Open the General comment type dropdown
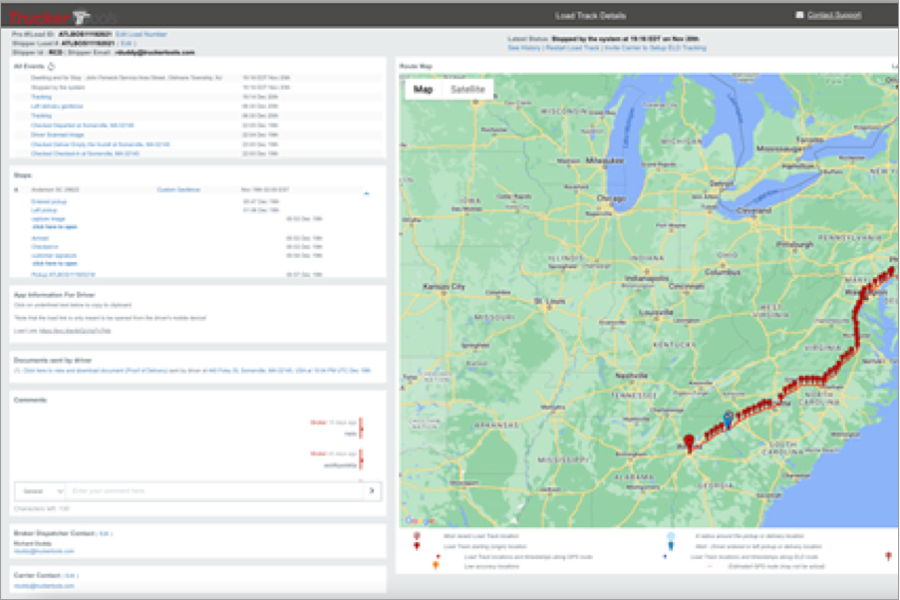Viewport: 900px width, 600px height. [x=40, y=491]
